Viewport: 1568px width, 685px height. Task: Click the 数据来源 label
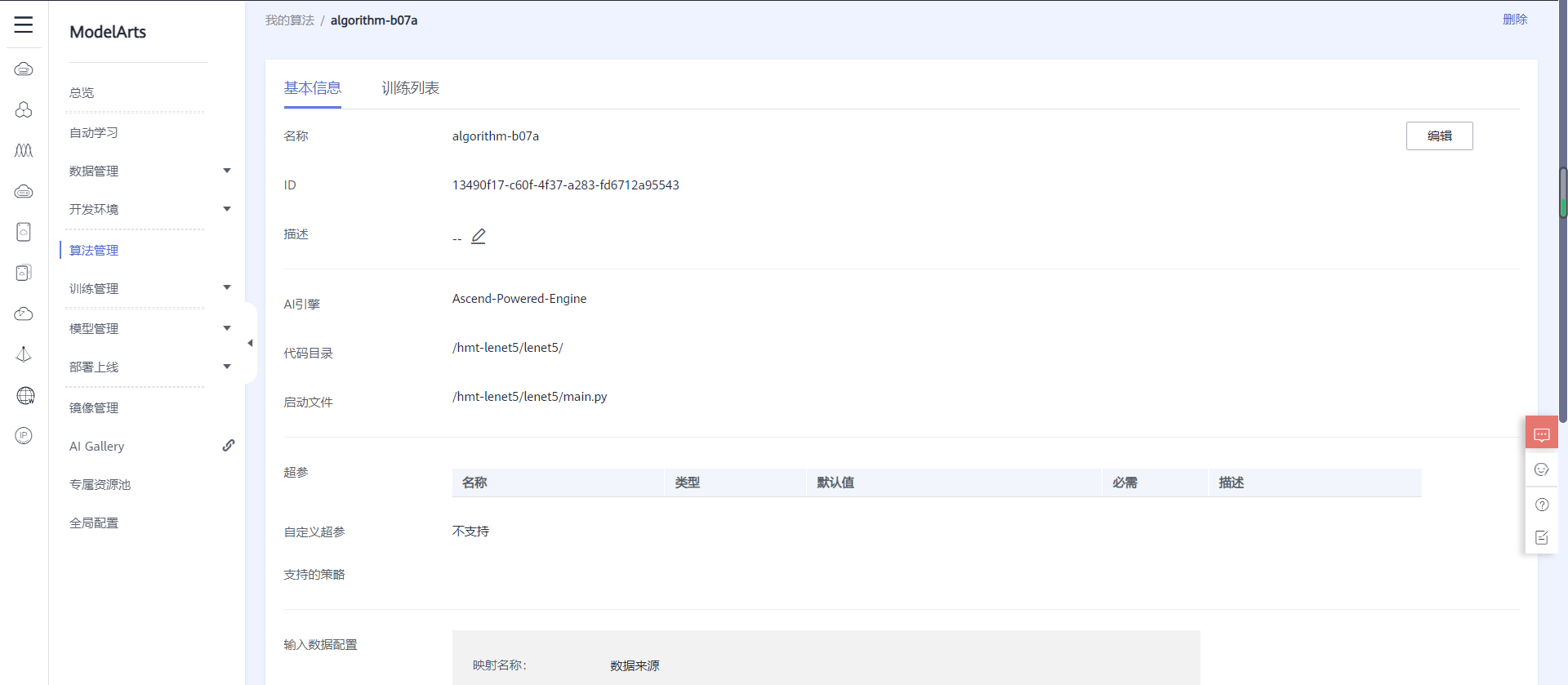click(635, 666)
